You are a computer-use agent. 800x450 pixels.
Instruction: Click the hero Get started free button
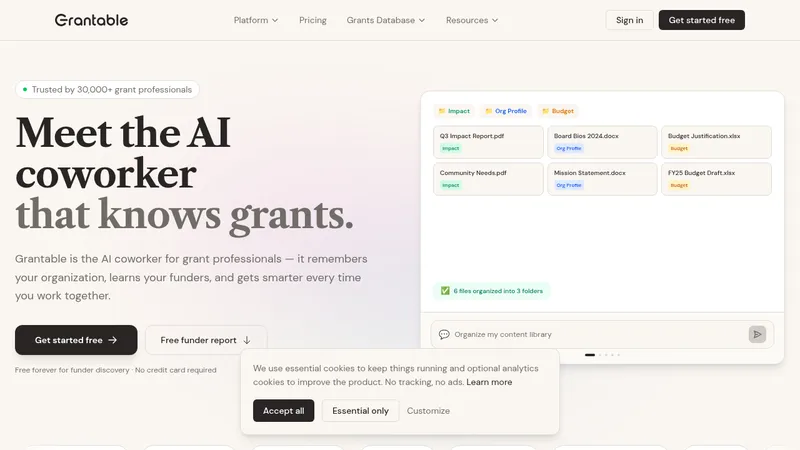pyautogui.click(x=76, y=340)
